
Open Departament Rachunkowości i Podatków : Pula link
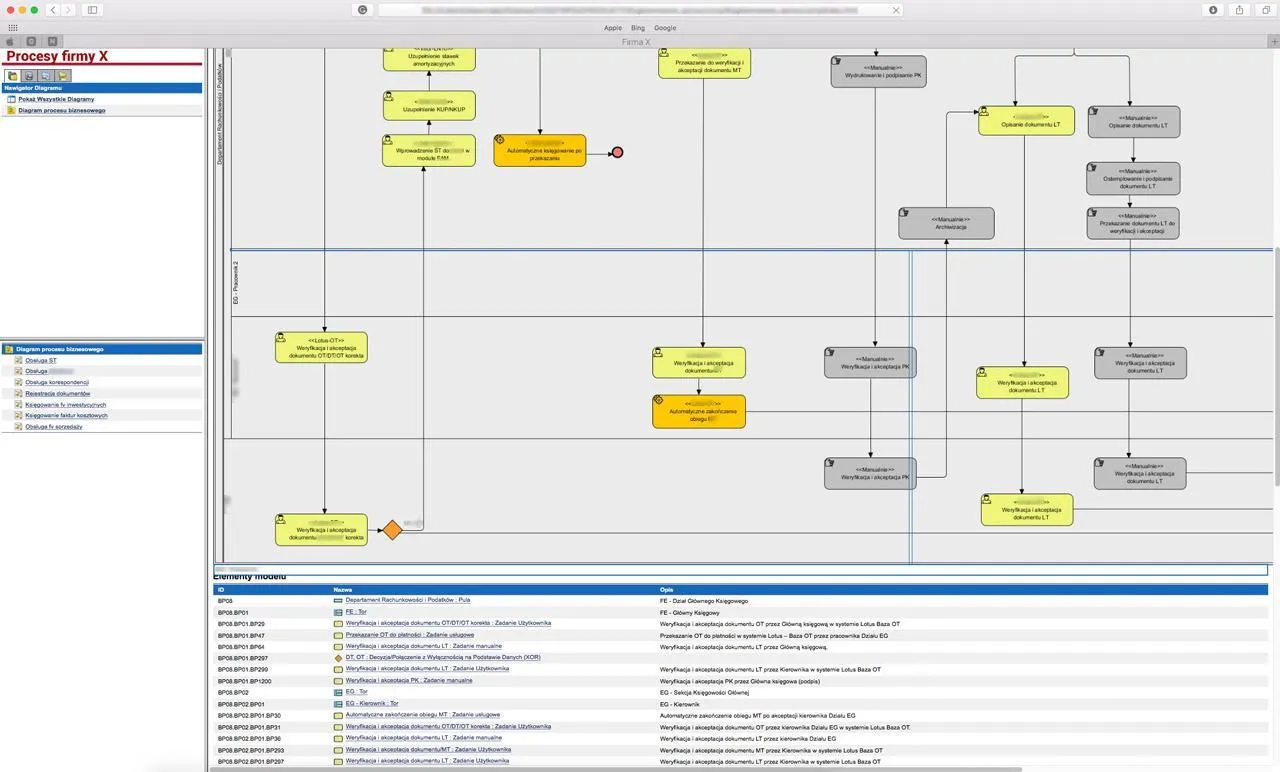[x=408, y=600]
